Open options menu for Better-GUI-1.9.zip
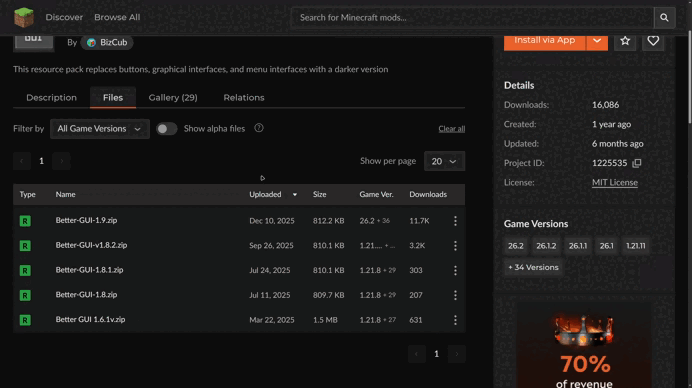The width and height of the screenshot is (692, 388). [455, 221]
